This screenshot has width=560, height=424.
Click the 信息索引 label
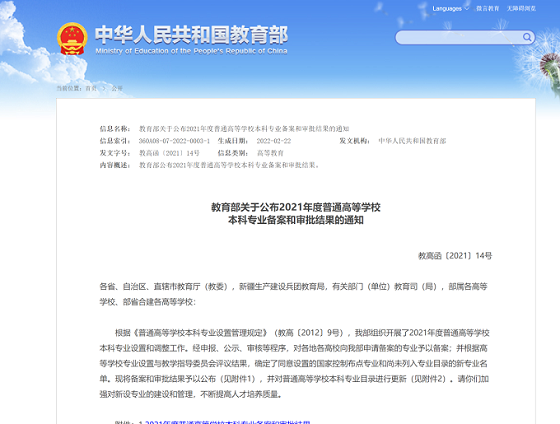115,141
